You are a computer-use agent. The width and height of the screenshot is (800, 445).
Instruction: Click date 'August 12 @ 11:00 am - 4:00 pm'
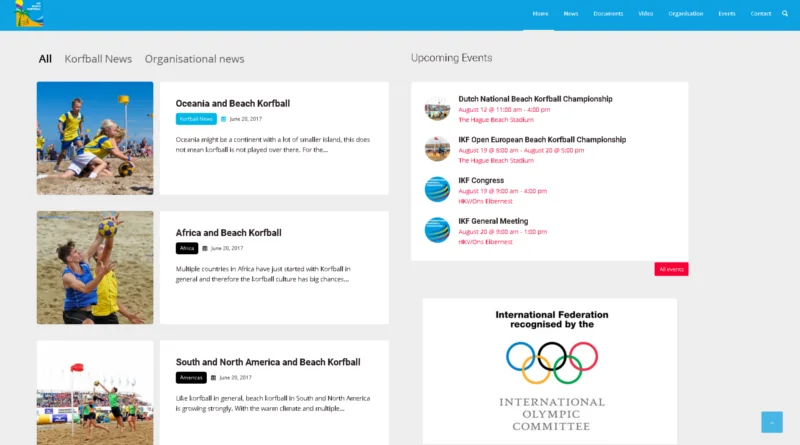click(504, 110)
